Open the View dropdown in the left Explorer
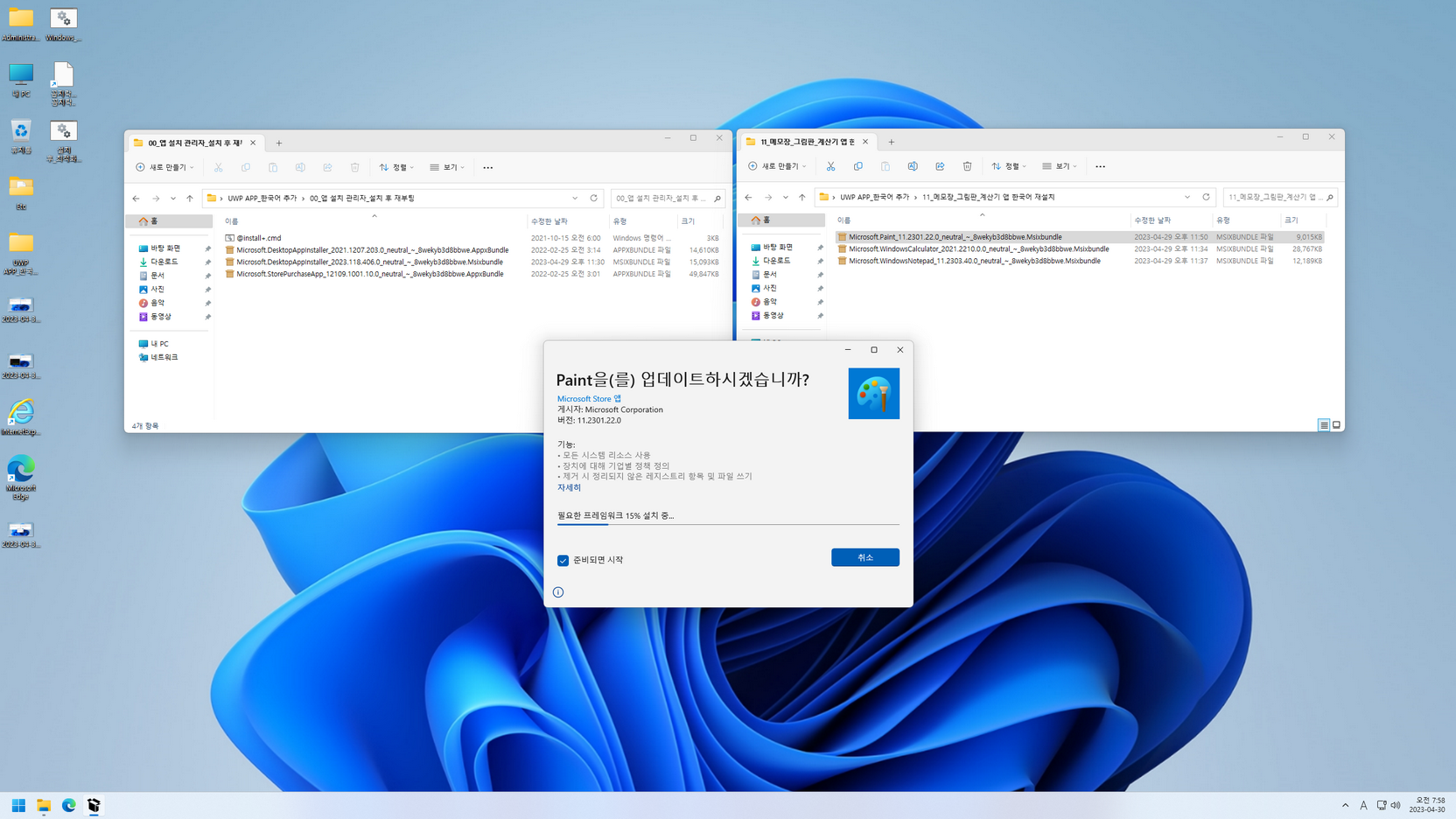This screenshot has width=1456, height=819. coord(447,167)
